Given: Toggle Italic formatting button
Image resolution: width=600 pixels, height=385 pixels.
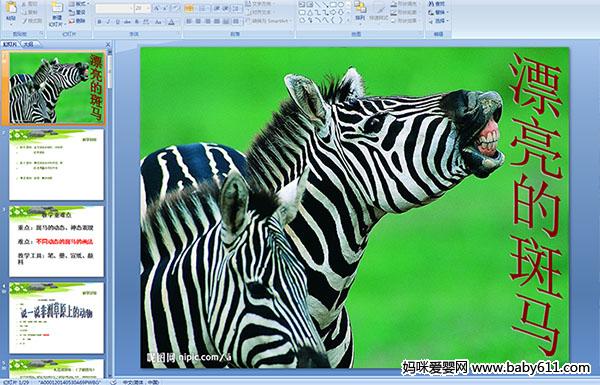Looking at the screenshot, I should coord(108,22).
